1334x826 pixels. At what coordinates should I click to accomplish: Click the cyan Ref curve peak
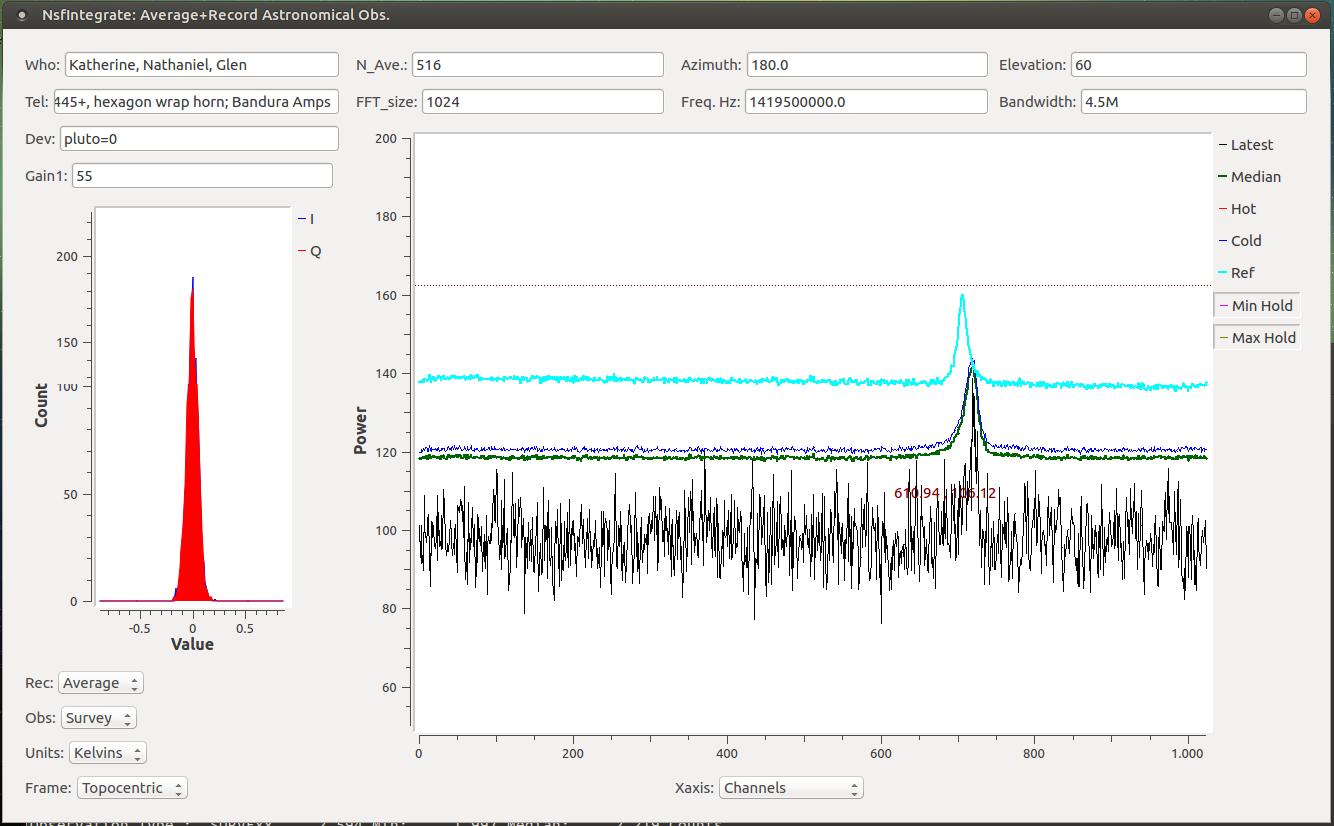(962, 297)
